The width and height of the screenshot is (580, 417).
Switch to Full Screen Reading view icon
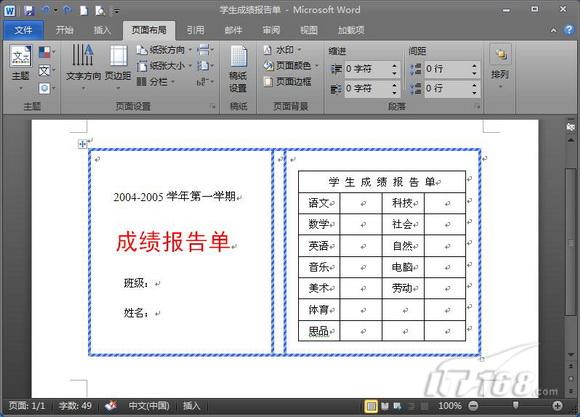point(385,406)
